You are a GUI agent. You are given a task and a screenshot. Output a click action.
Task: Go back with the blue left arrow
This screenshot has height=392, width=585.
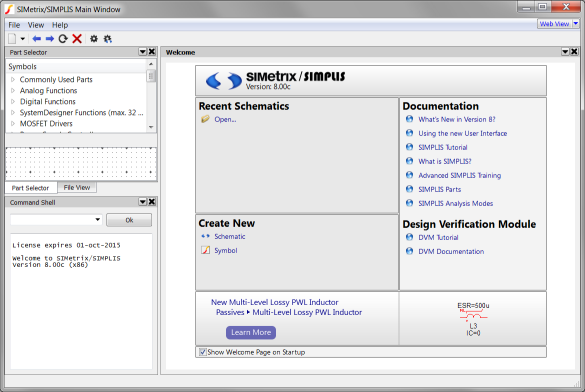coord(37,39)
